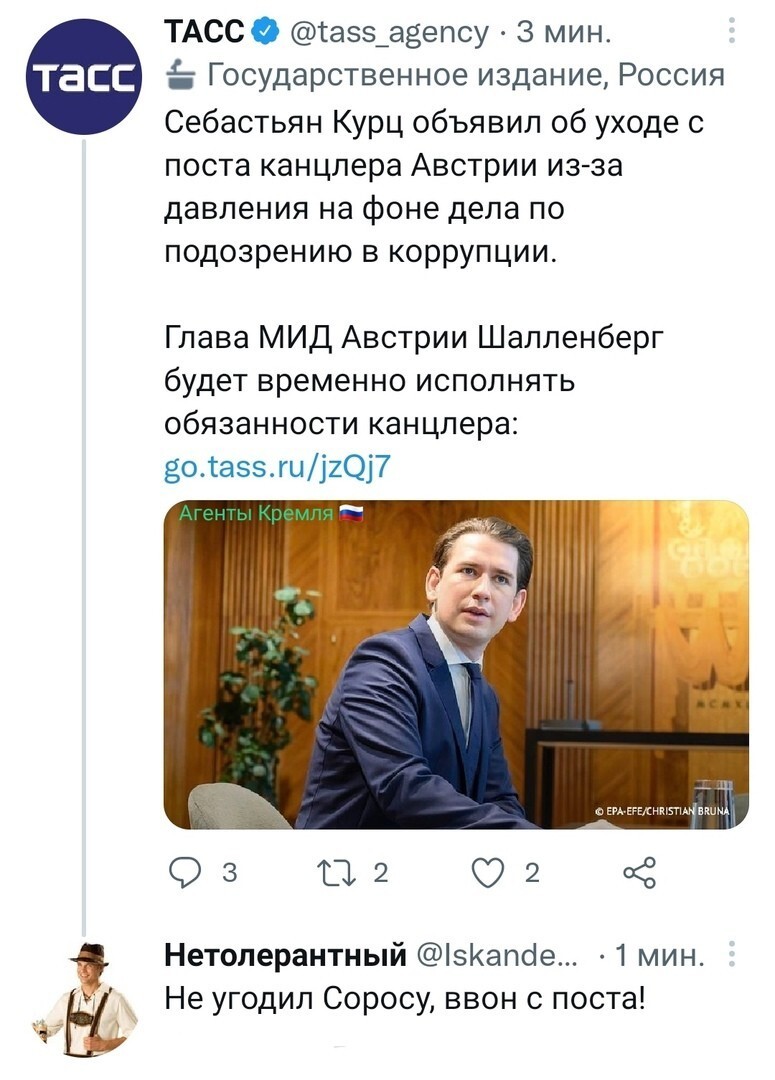Click the blue verified badge next to ТАСС
The image size is (775, 1080).
(x=267, y=32)
